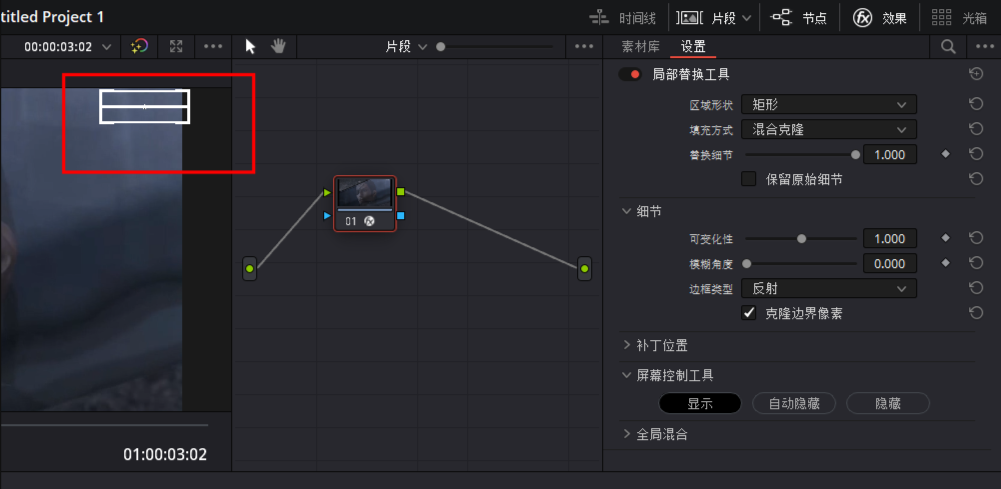Uncheck 克隆边界像素 checkbox
The image size is (1001, 489).
(x=748, y=313)
